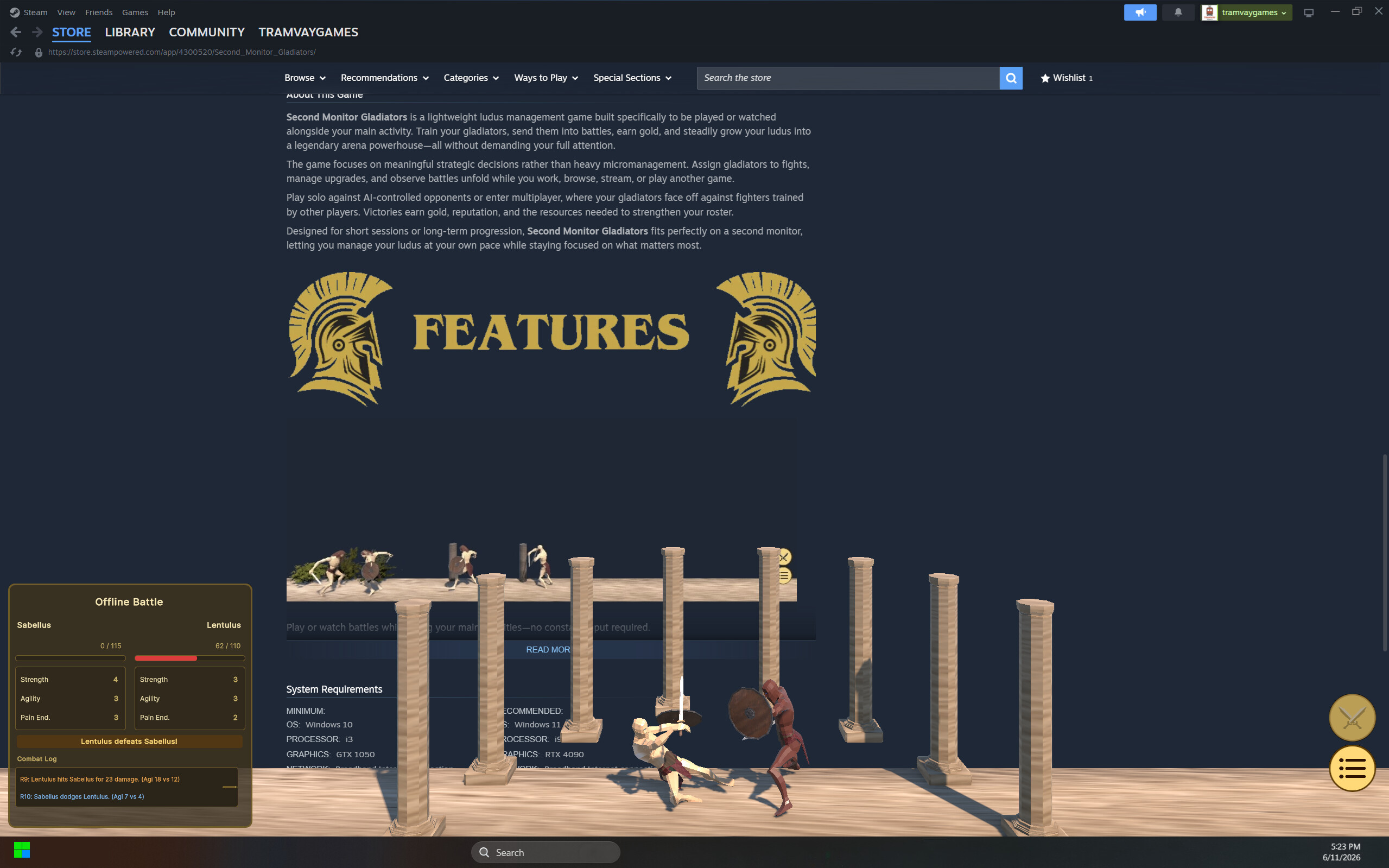Click the store page URL

coord(182,52)
